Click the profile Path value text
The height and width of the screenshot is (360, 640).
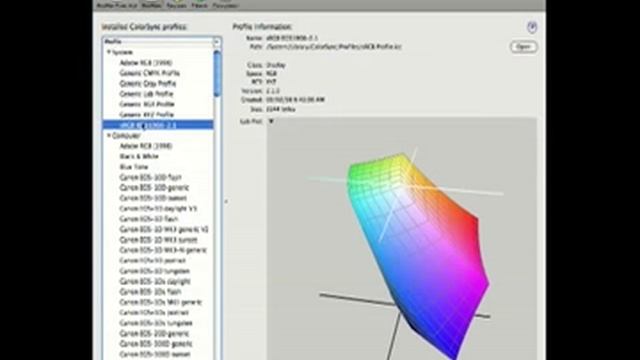tap(334, 47)
